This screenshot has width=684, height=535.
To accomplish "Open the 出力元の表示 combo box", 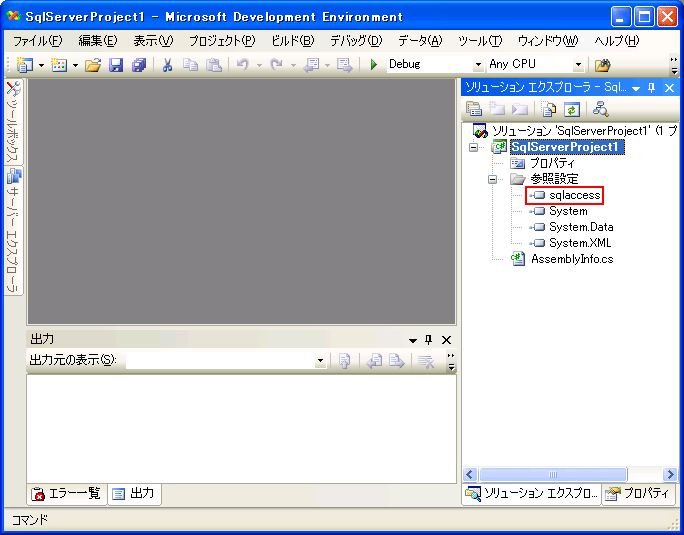I will pyautogui.click(x=226, y=360).
